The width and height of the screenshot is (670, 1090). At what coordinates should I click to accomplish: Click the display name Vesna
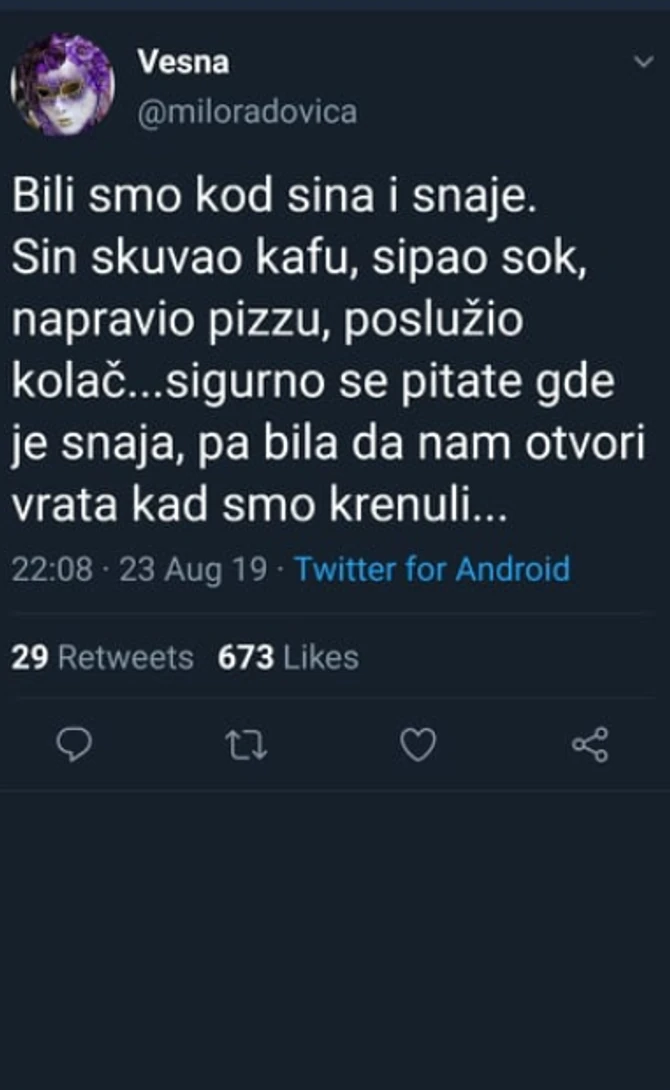point(184,60)
